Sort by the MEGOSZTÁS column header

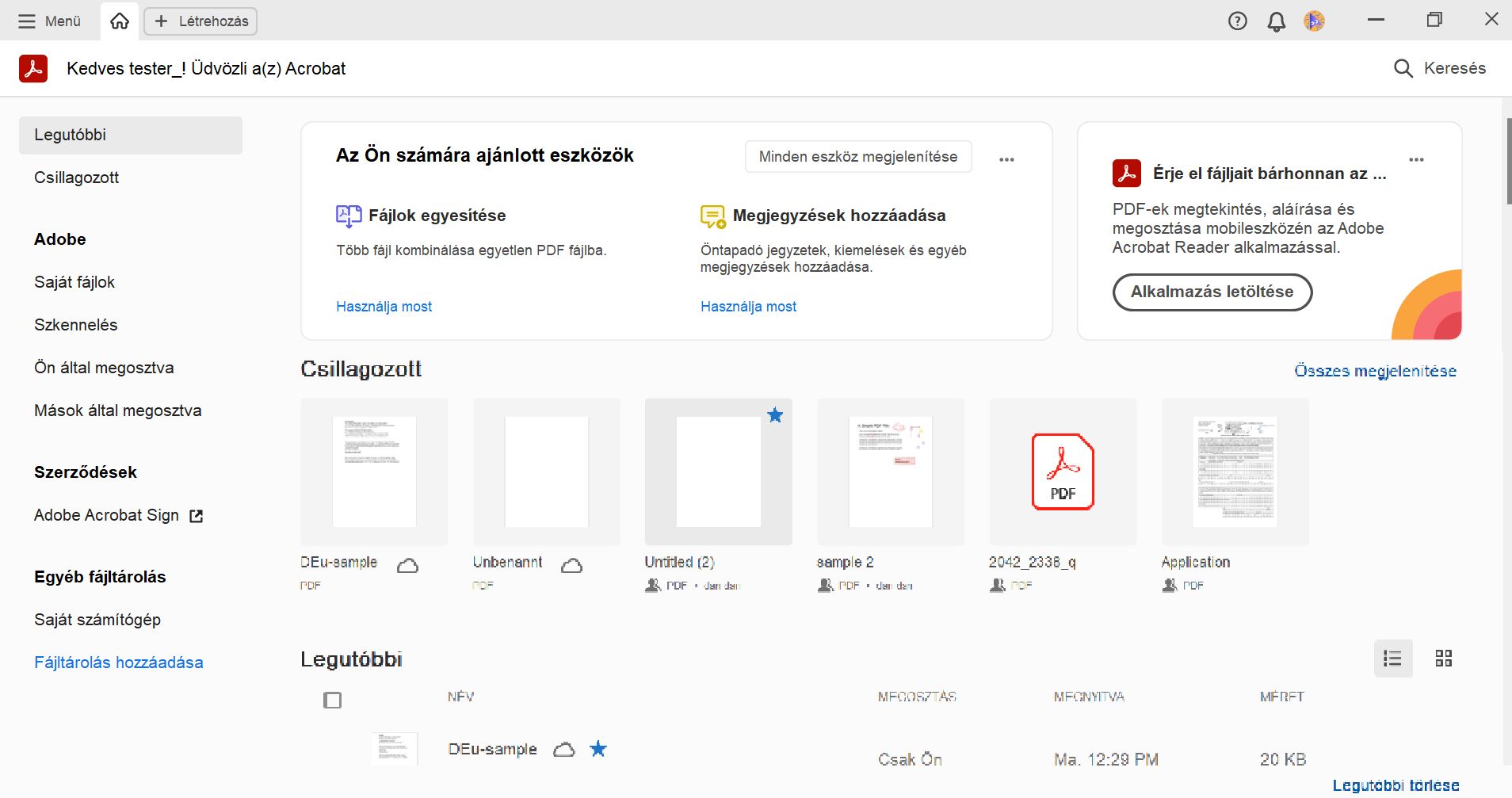(917, 697)
